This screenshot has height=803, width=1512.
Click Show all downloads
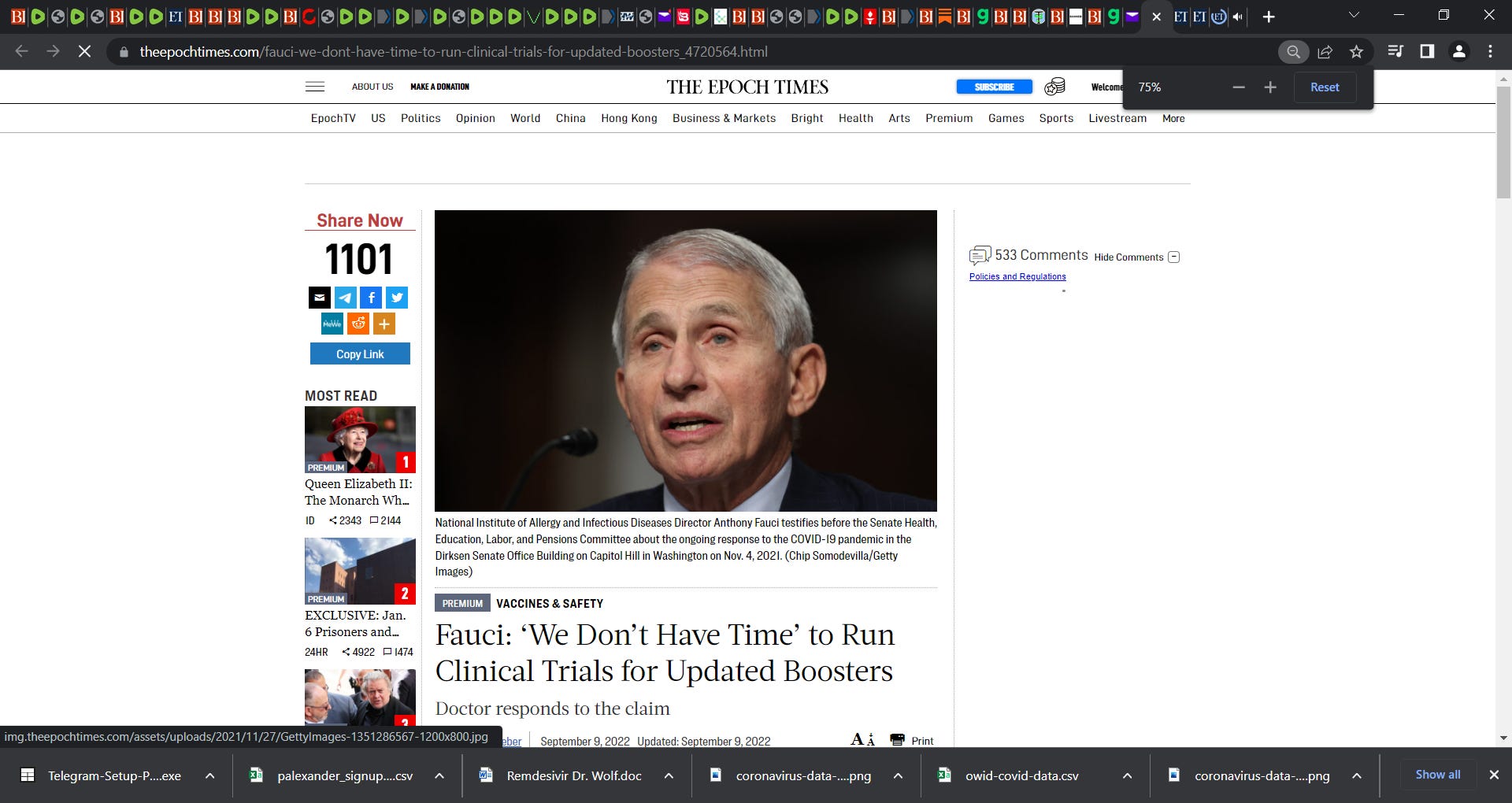[1438, 775]
